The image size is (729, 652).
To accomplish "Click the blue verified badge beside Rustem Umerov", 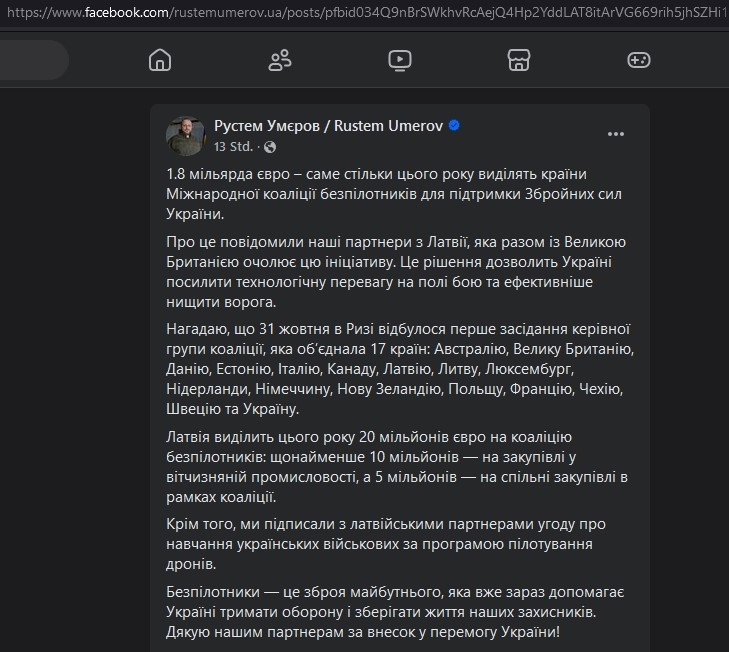I will click(x=453, y=126).
